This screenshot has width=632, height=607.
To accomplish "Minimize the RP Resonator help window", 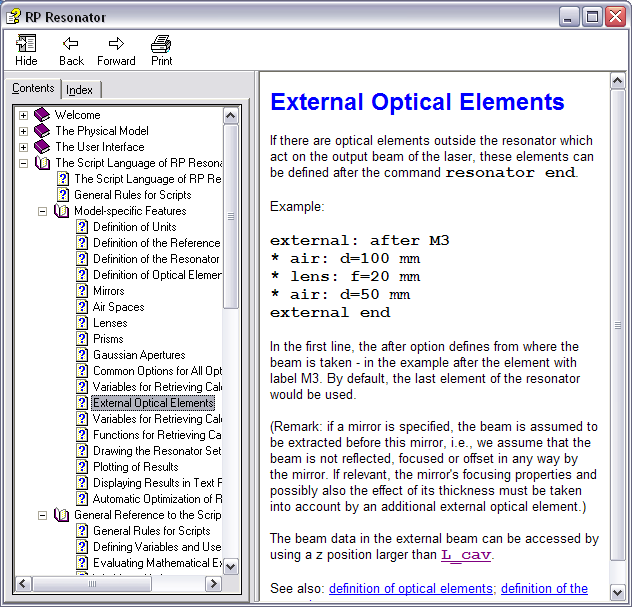I will (x=569, y=17).
